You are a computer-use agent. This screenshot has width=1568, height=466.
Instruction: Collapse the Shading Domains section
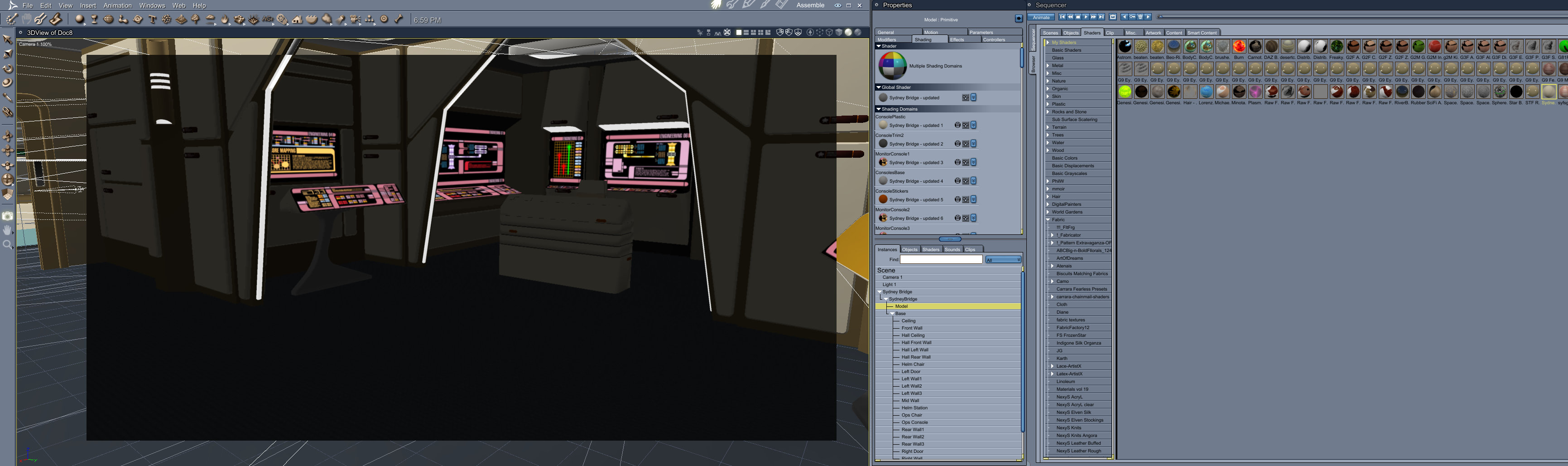click(878, 109)
